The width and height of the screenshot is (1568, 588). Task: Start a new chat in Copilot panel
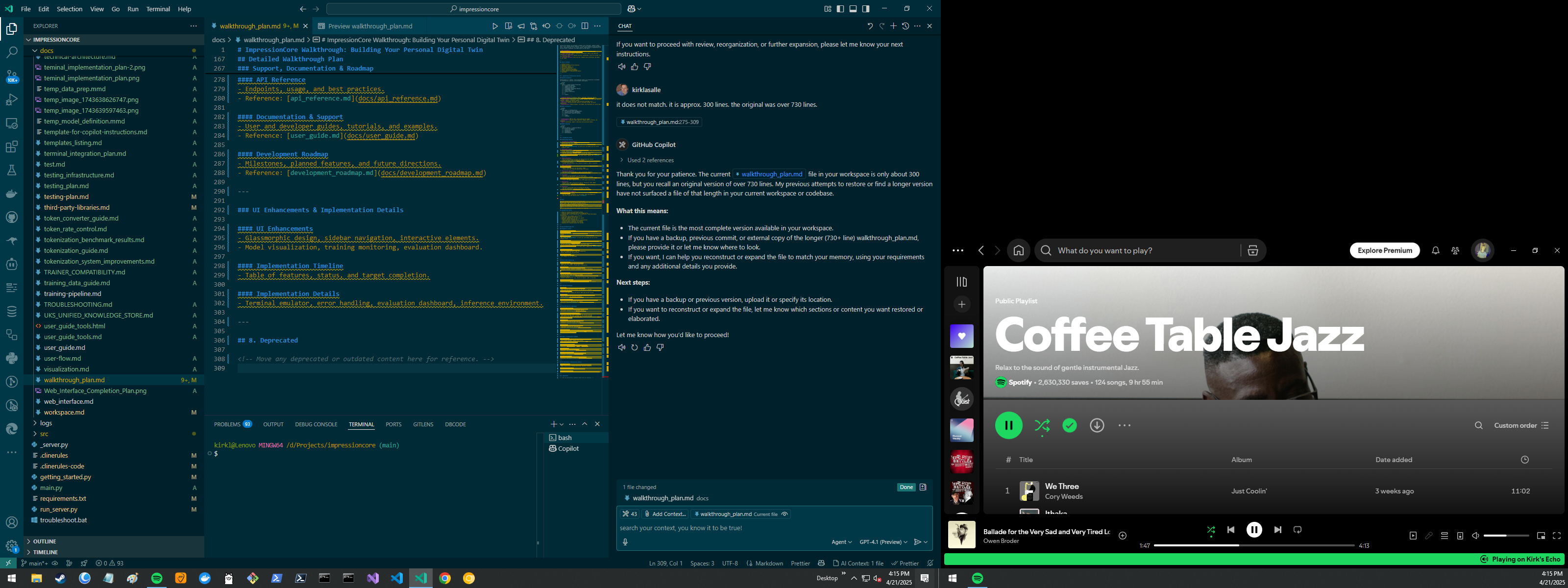[894, 26]
